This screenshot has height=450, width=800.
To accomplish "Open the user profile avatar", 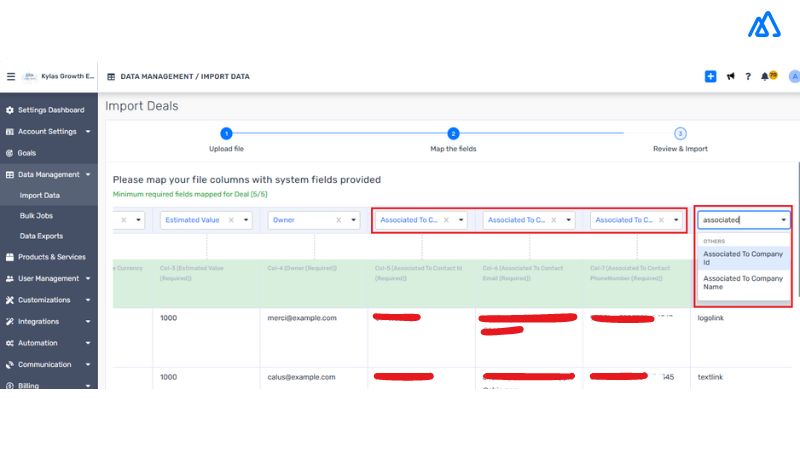I will (x=794, y=76).
